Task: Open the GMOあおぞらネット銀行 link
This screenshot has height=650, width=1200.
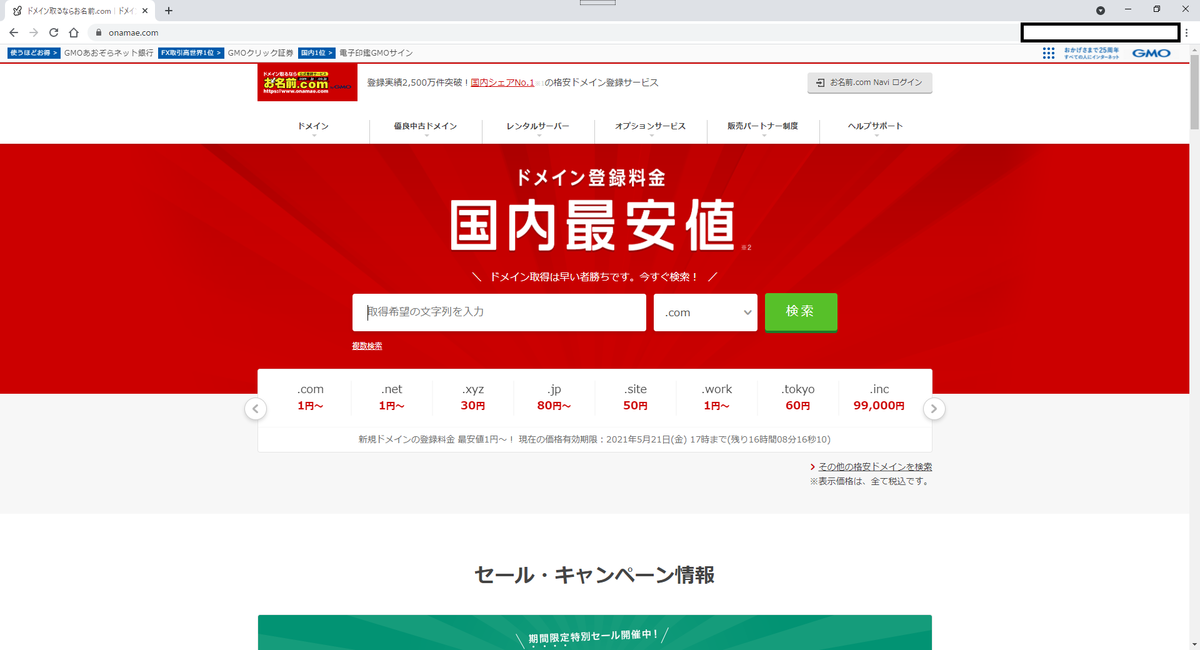Action: (109, 53)
